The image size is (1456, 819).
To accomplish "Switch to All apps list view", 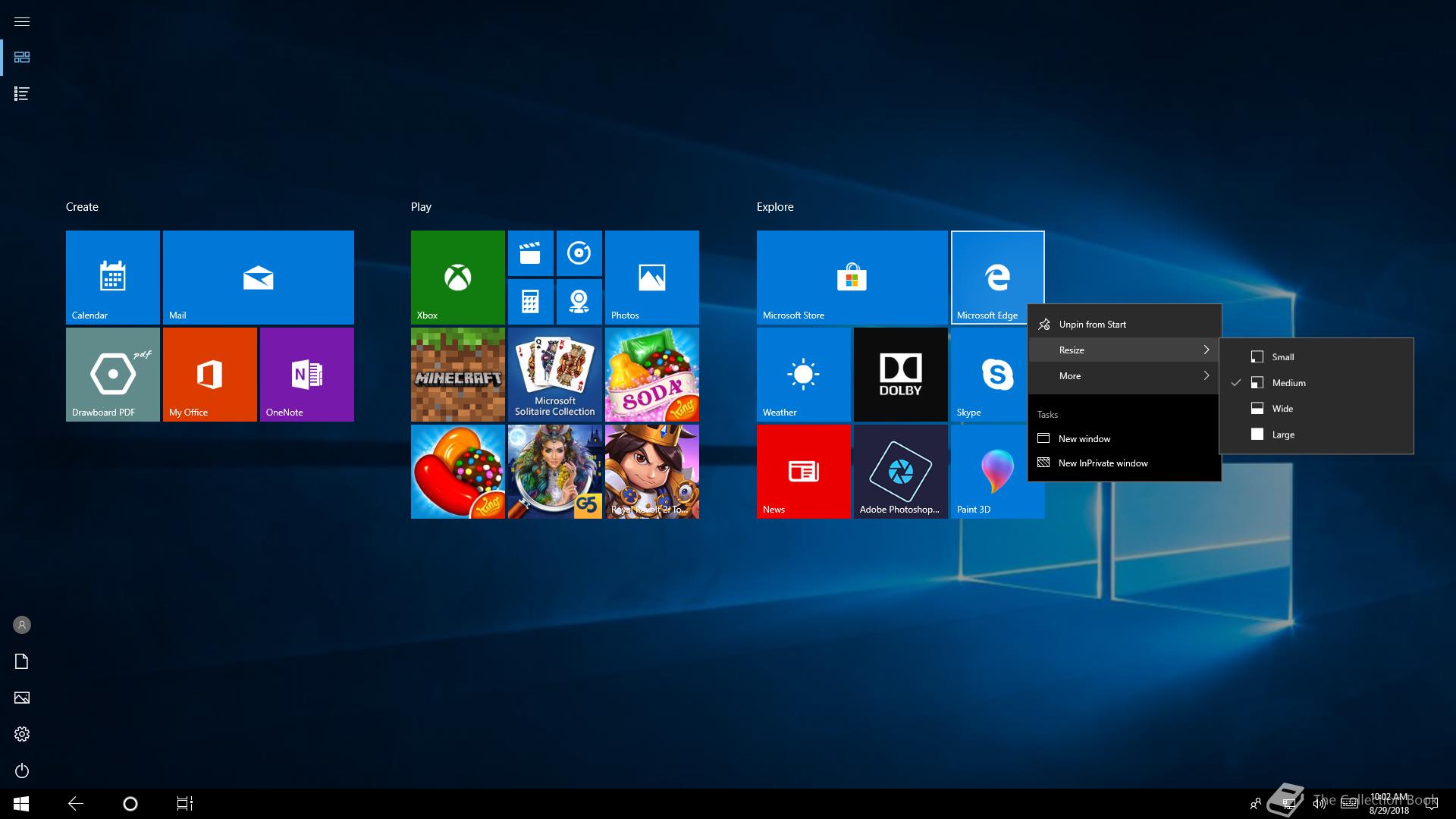I will point(22,94).
